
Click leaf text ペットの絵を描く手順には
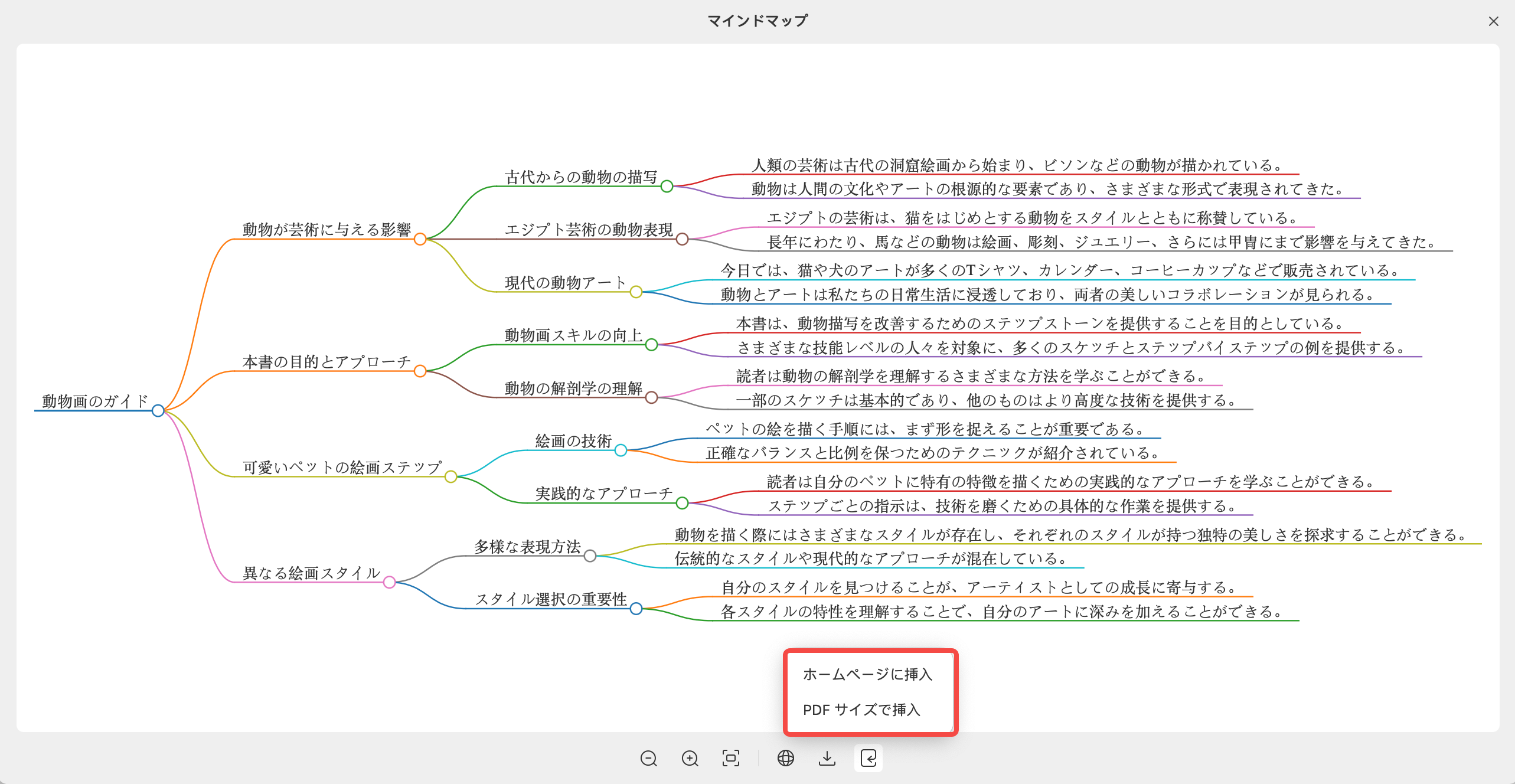925,429
